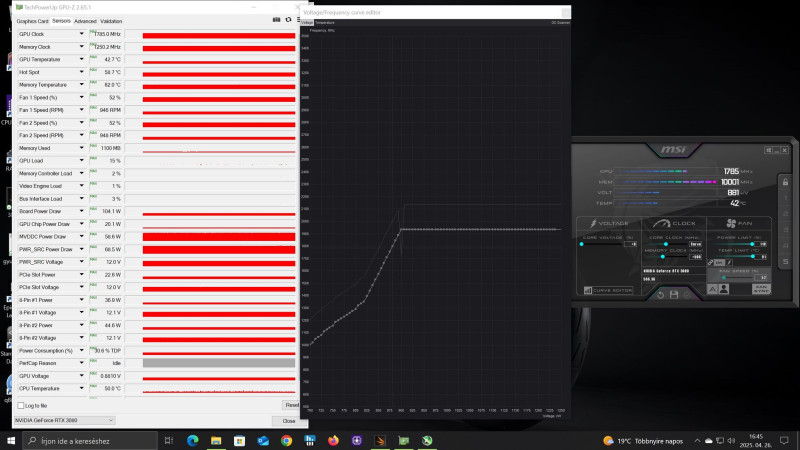Image resolution: width=800 pixels, height=450 pixels.
Task: Select Afterburner profile slot 2
Action: [786, 214]
